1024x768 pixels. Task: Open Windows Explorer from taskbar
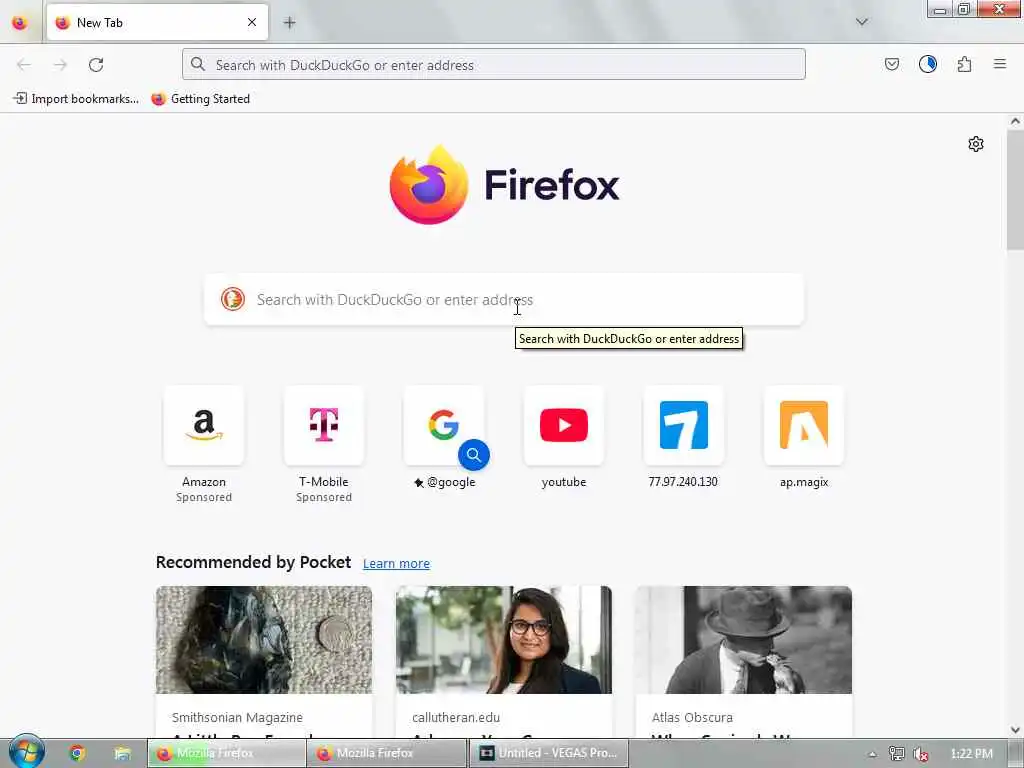click(x=122, y=753)
